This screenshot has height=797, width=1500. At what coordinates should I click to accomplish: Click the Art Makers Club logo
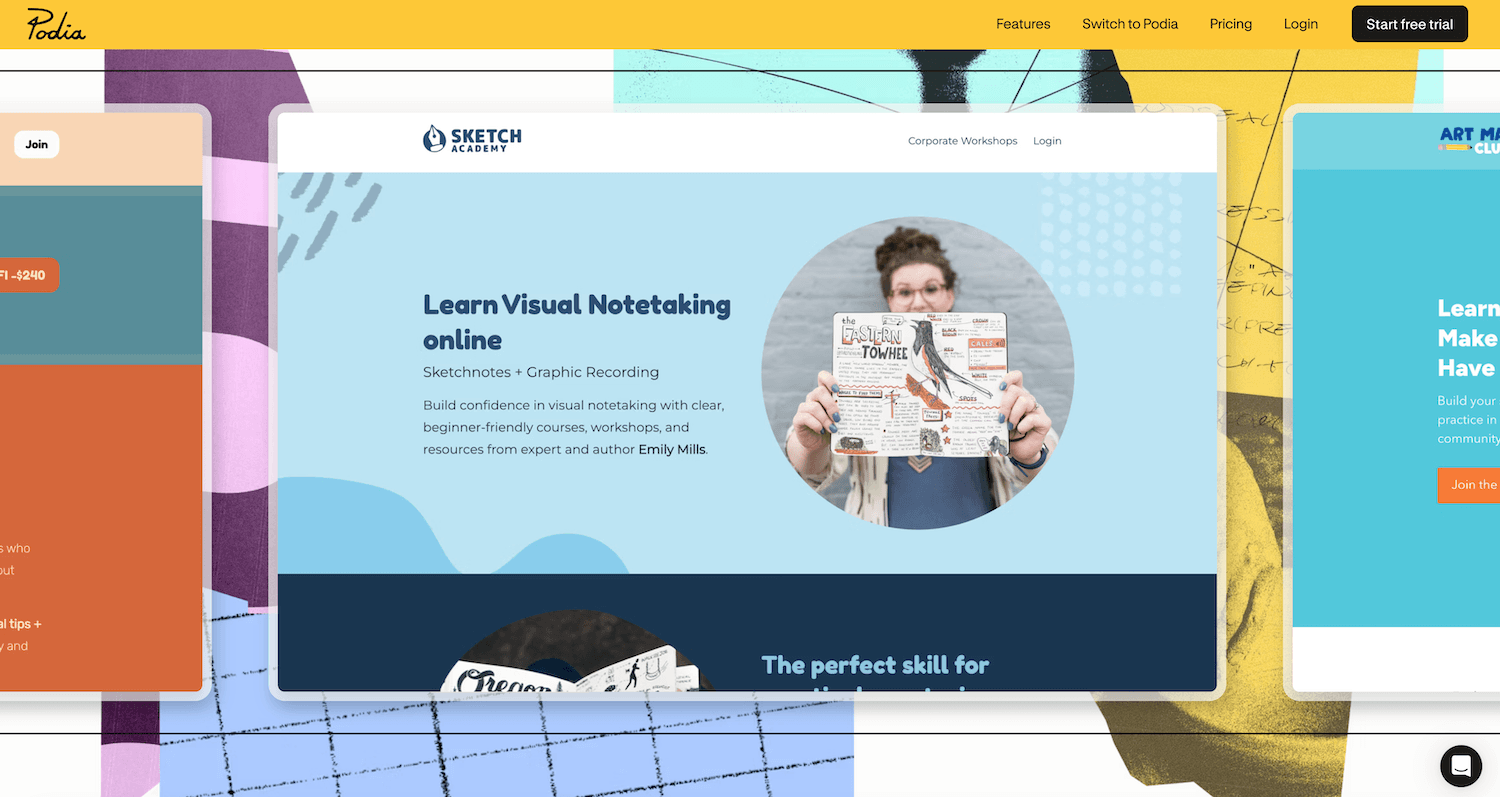1469,140
